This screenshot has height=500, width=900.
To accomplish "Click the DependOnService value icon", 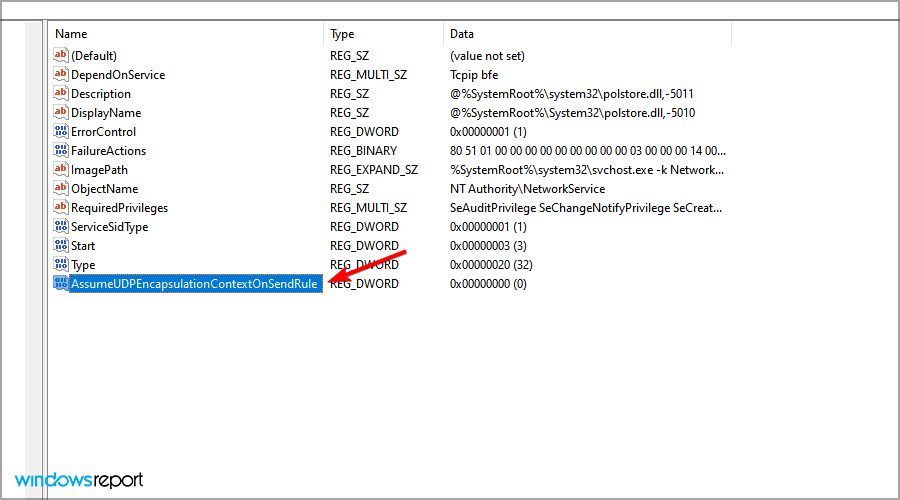I will (60, 74).
